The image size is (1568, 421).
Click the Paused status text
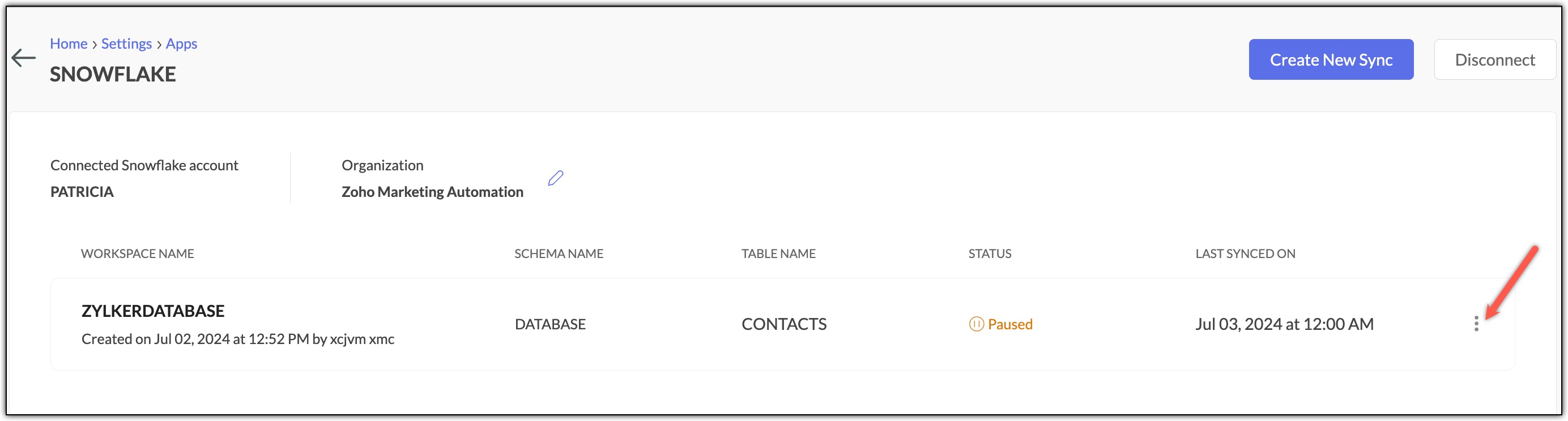1010,324
